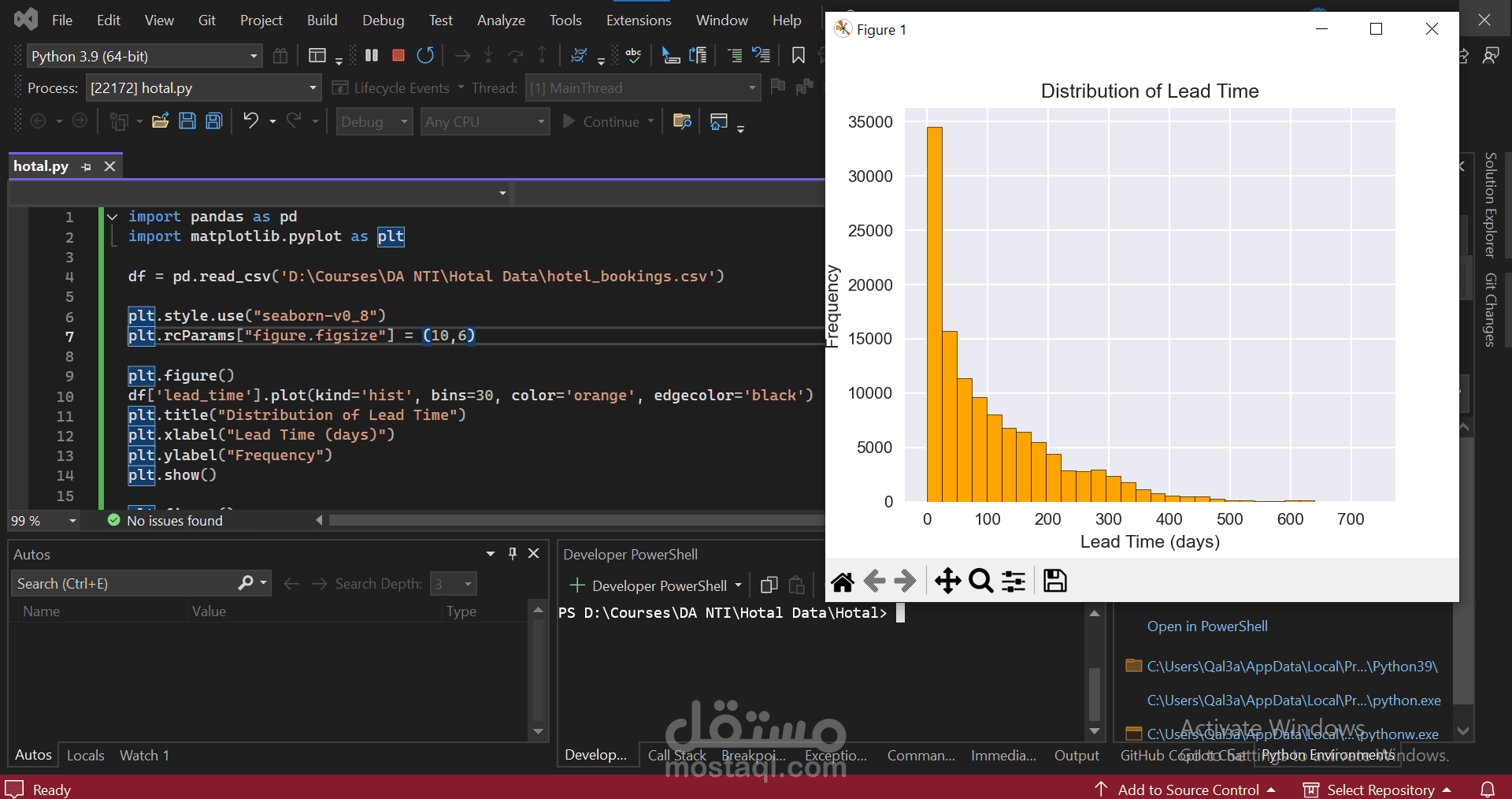Open the Debug menu
1512x799 pixels.
coord(383,20)
